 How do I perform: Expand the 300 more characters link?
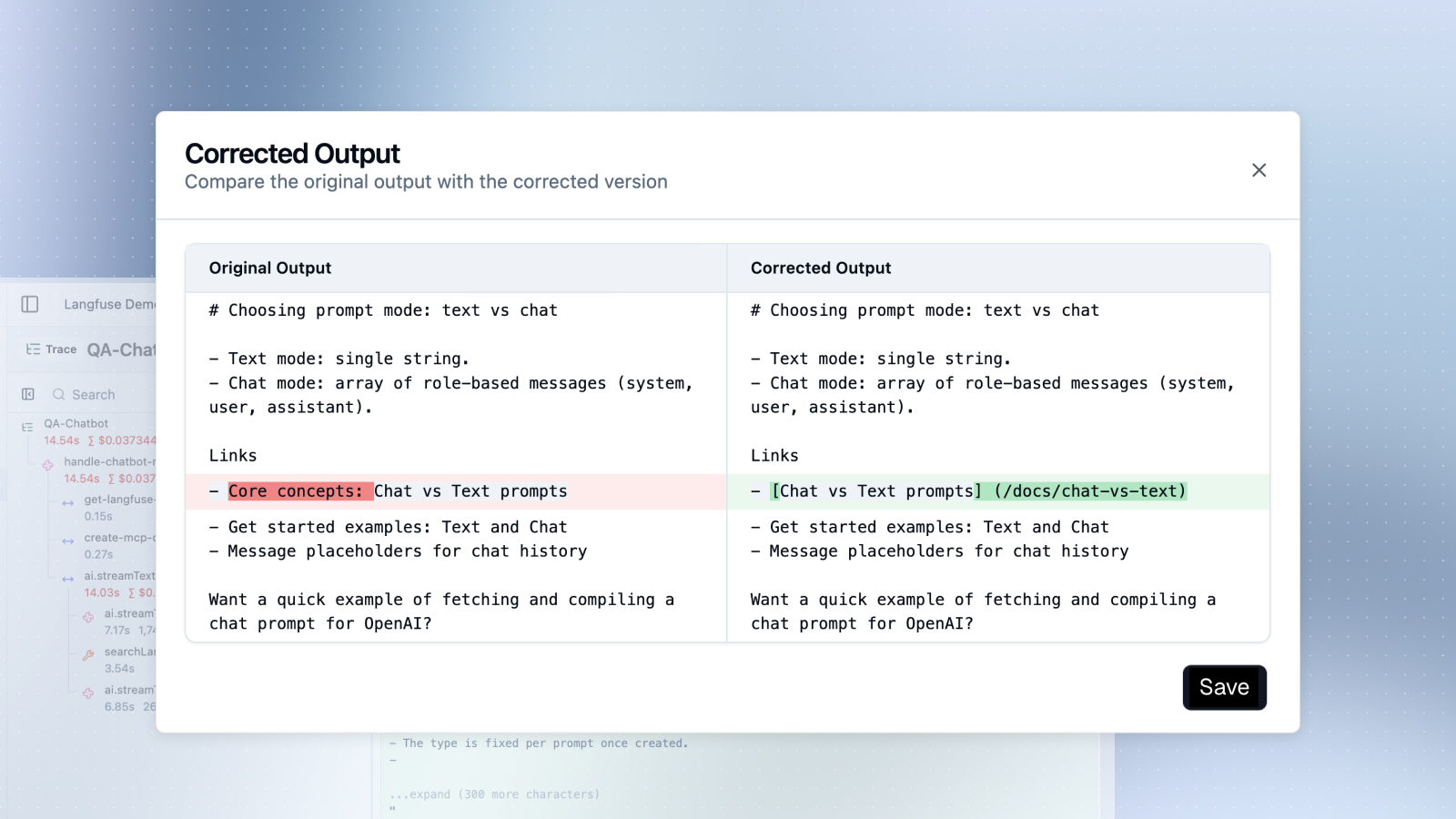(494, 794)
